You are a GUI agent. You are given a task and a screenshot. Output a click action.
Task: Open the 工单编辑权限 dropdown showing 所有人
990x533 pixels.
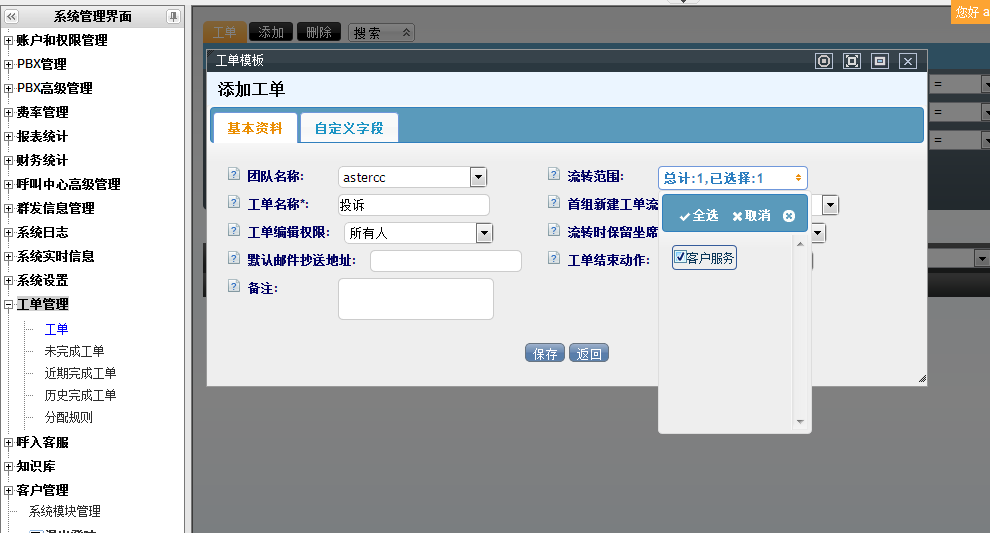[484, 233]
